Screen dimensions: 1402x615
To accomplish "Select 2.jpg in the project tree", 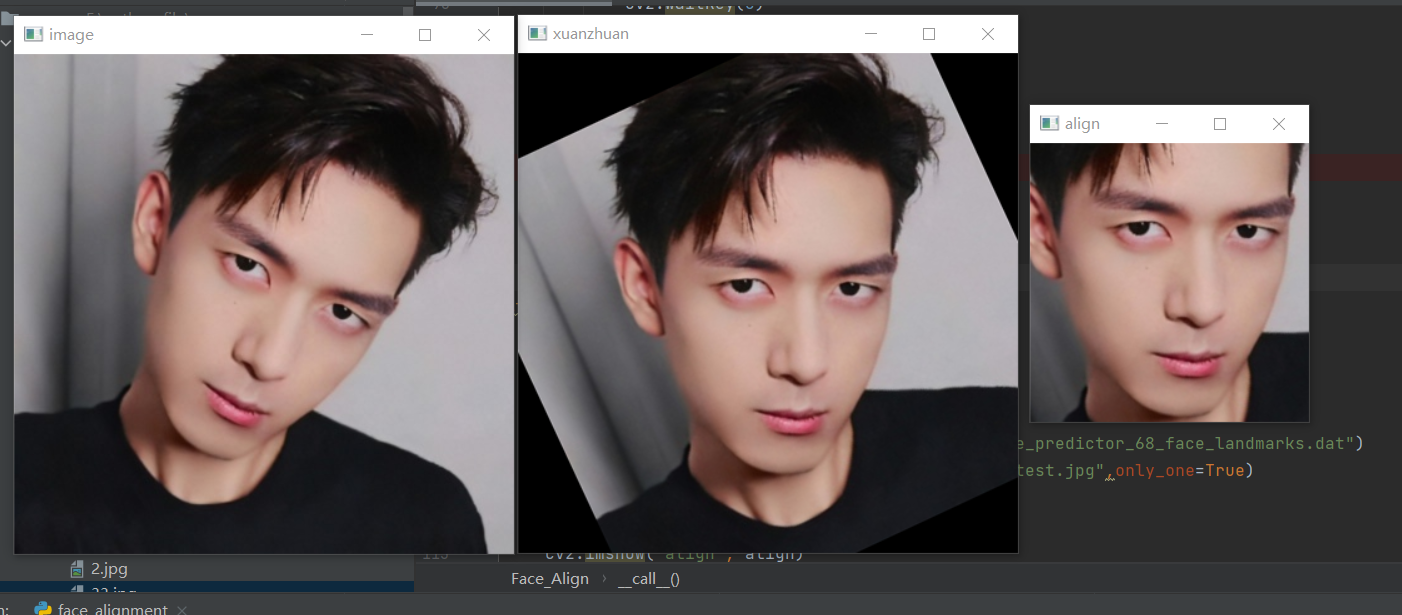I will [x=109, y=568].
